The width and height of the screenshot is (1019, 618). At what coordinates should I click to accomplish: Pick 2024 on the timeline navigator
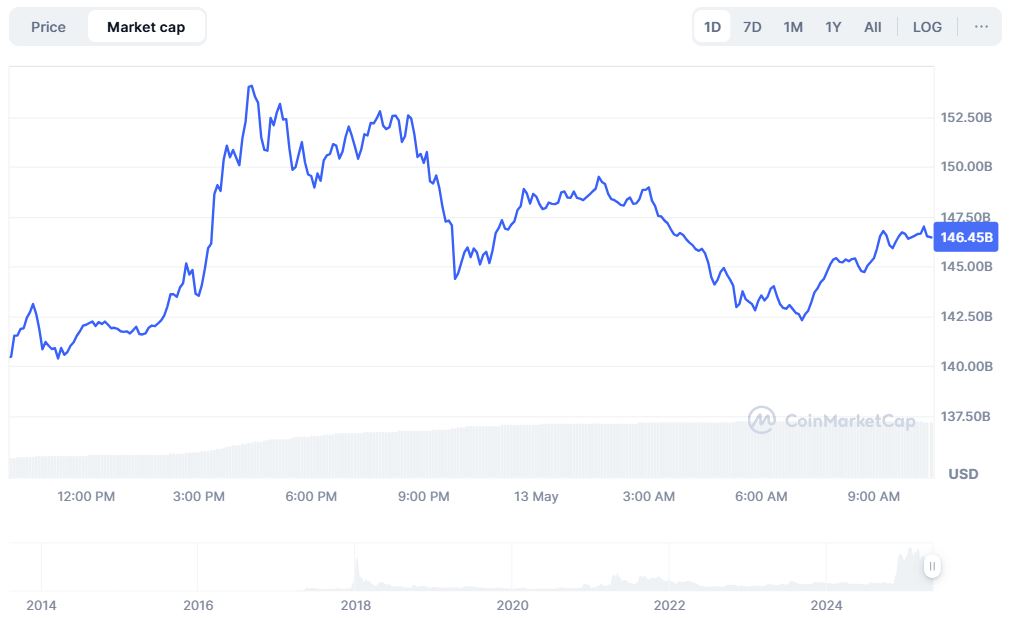[x=826, y=605]
